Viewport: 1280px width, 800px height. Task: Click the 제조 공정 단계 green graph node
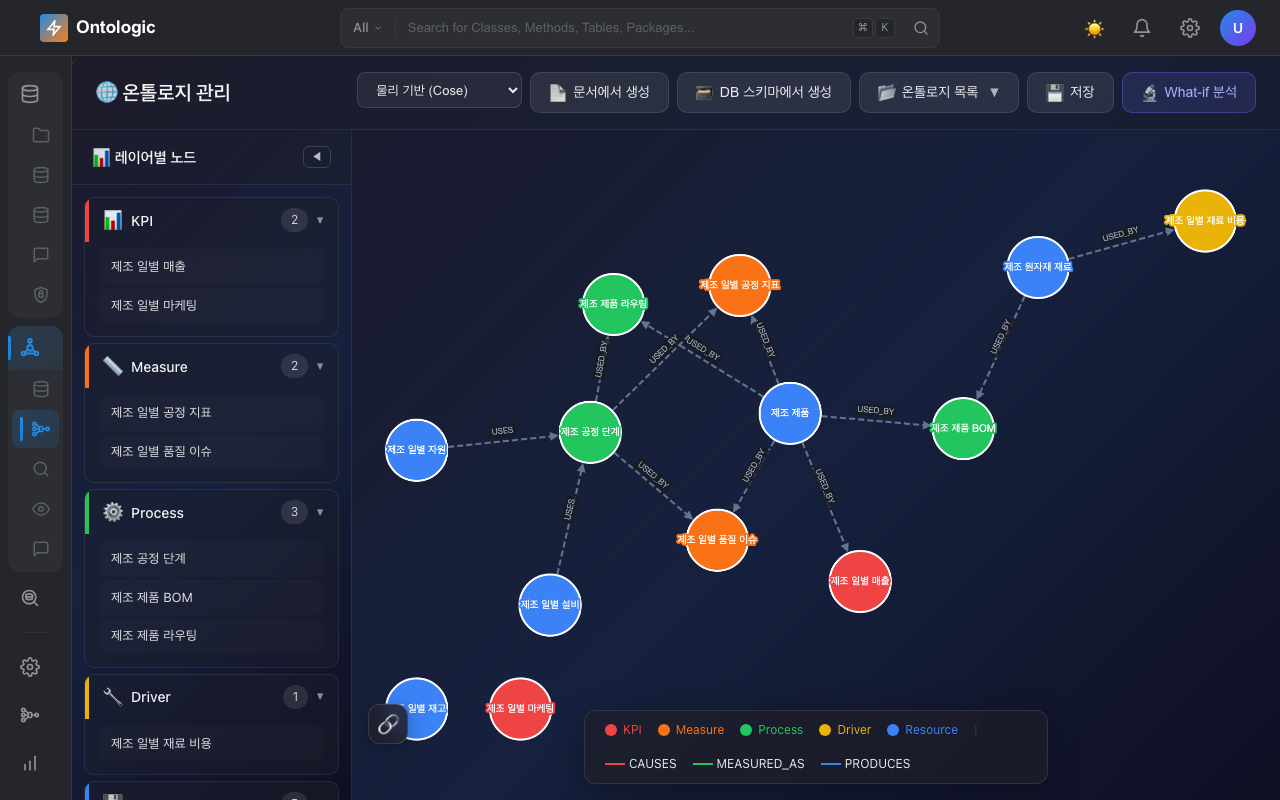click(x=590, y=432)
